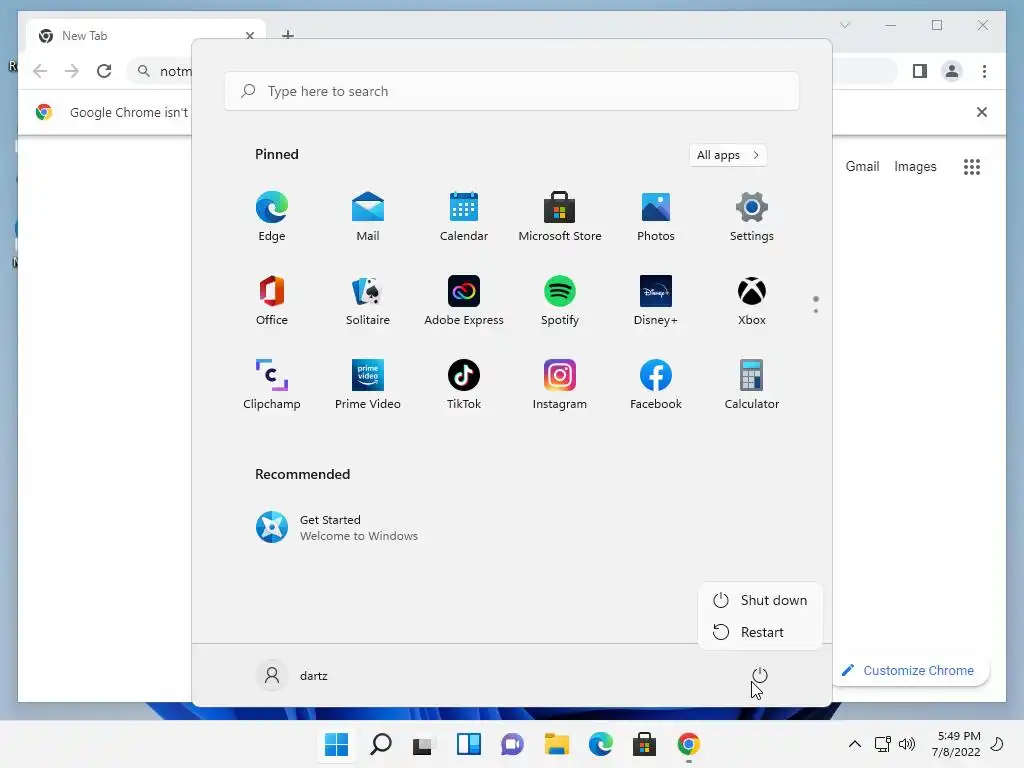The image size is (1024, 768).
Task: Switch to Chrome from the taskbar
Action: tap(689, 744)
